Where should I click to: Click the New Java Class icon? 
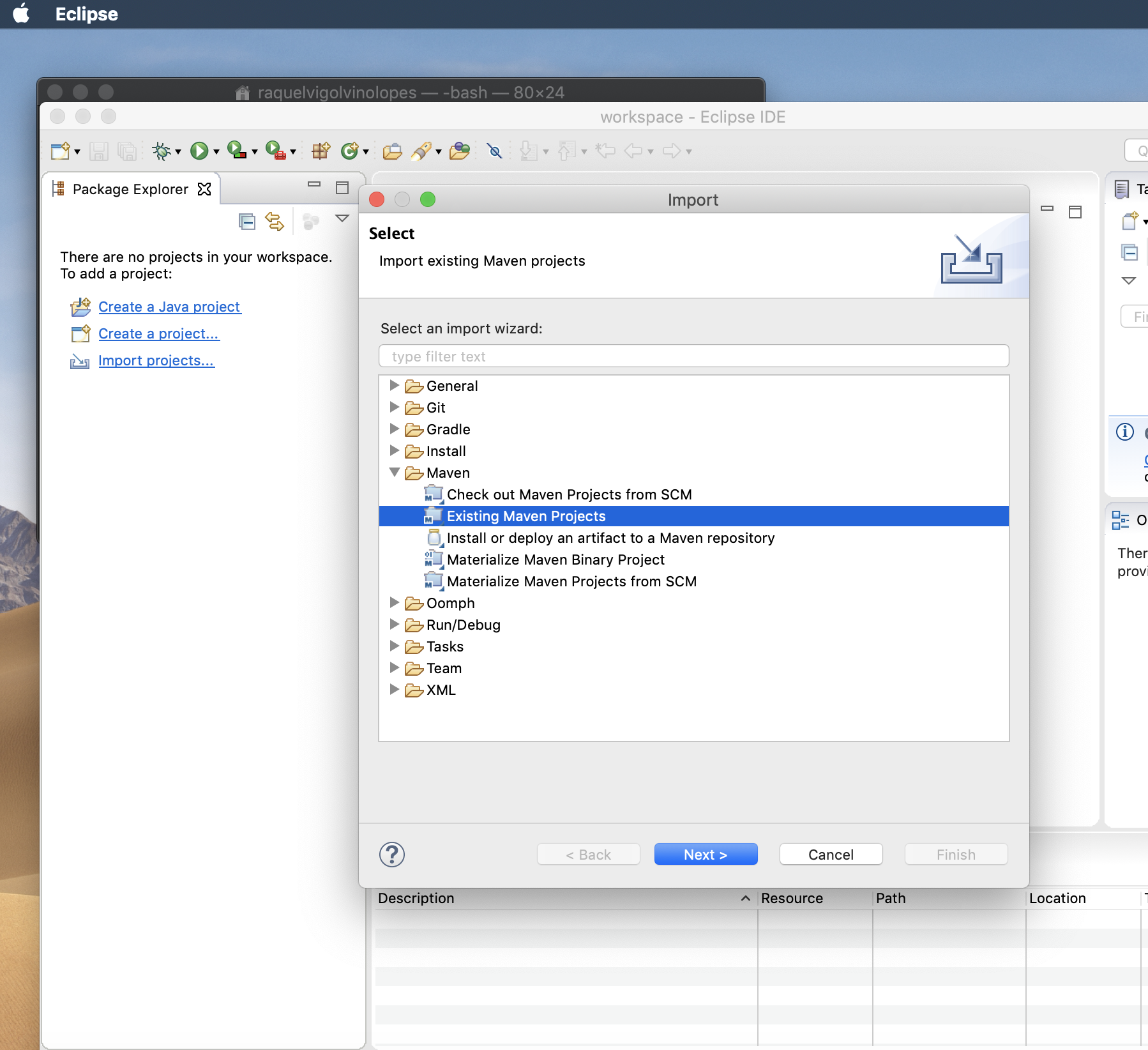pos(350,151)
